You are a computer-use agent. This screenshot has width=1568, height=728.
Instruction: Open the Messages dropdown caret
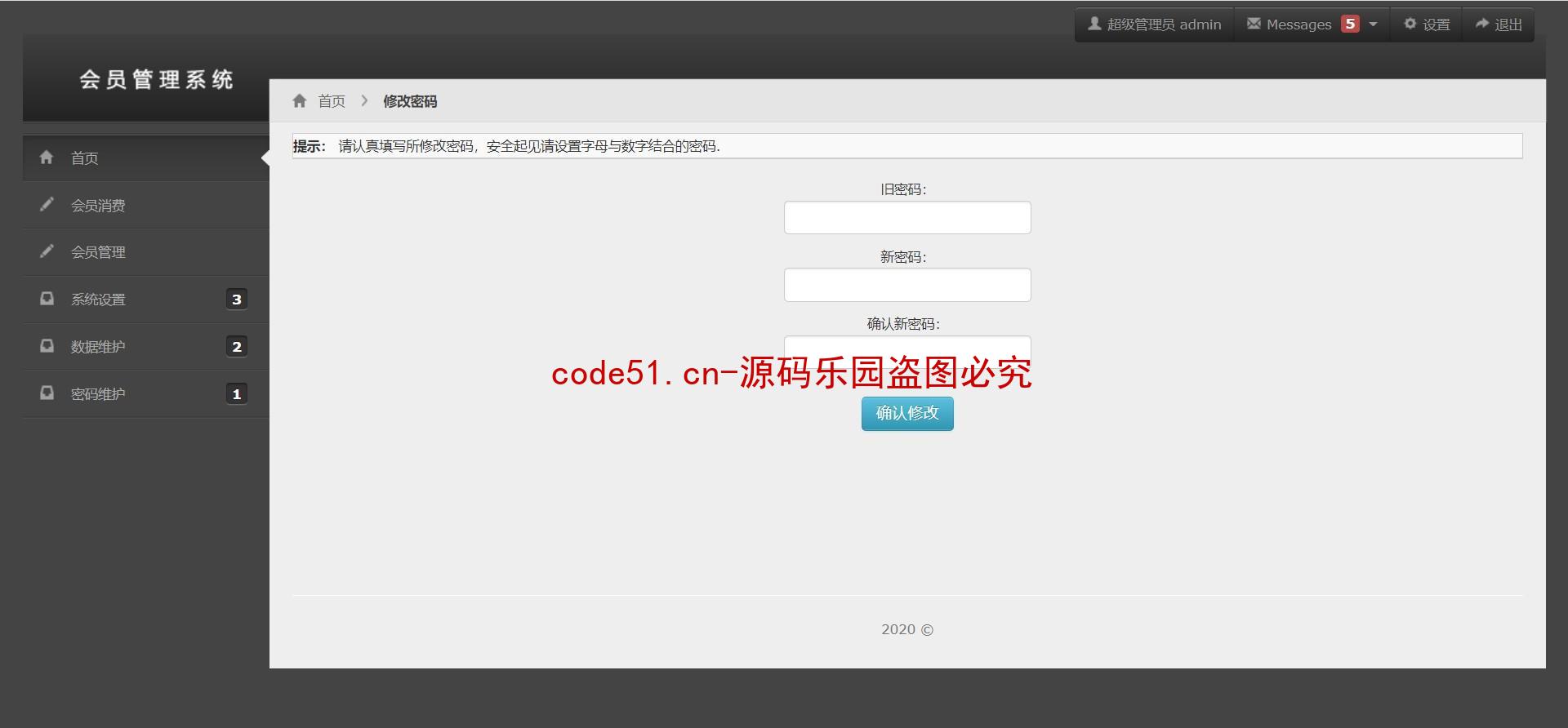pyautogui.click(x=1373, y=24)
